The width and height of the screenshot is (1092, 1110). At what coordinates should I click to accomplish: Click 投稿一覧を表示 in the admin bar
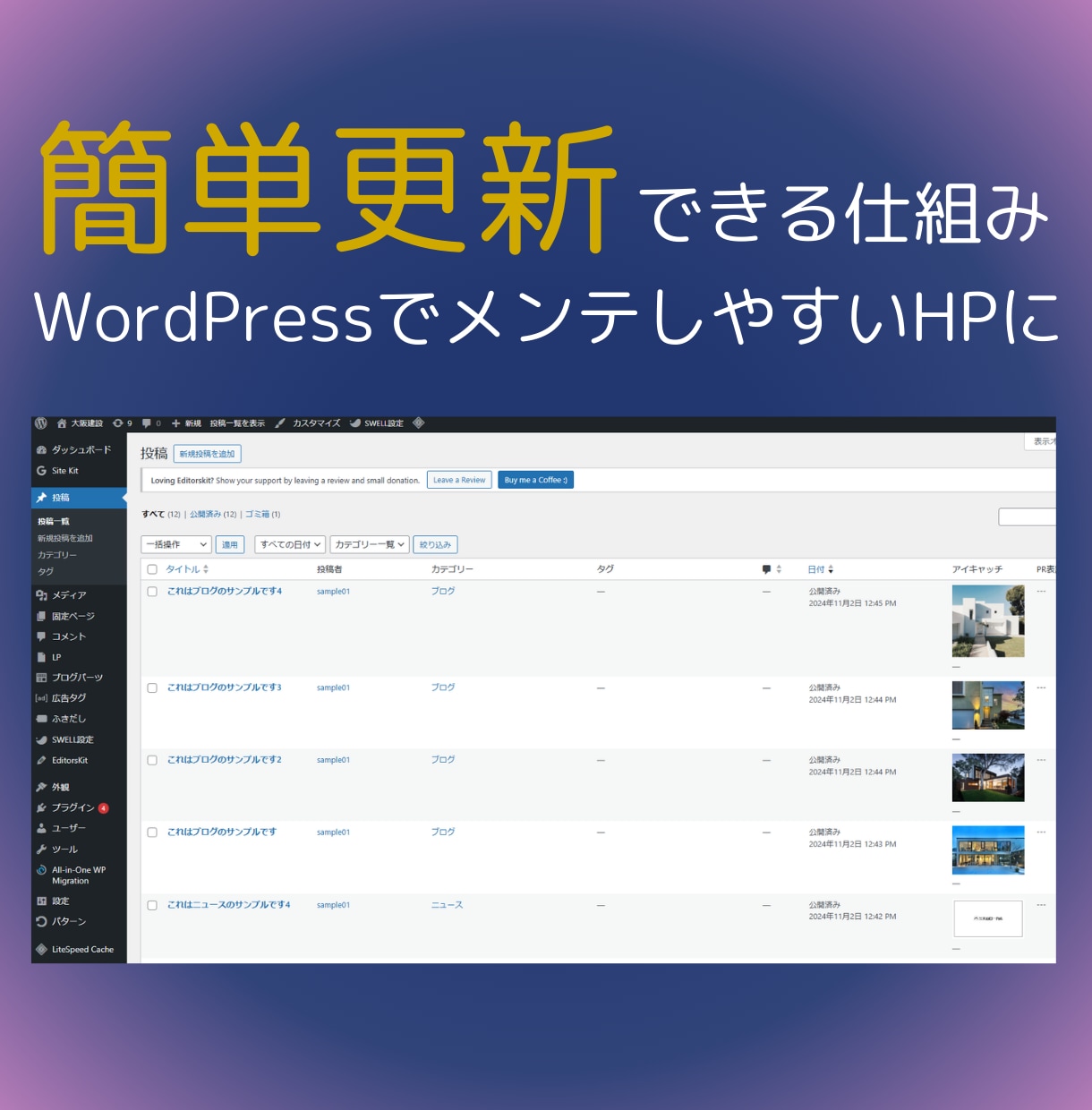tap(237, 423)
